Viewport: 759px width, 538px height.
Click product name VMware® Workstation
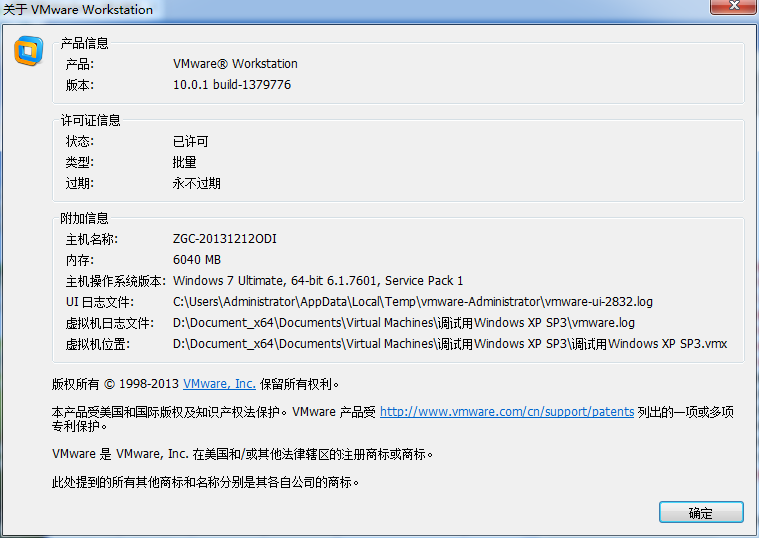coord(235,64)
